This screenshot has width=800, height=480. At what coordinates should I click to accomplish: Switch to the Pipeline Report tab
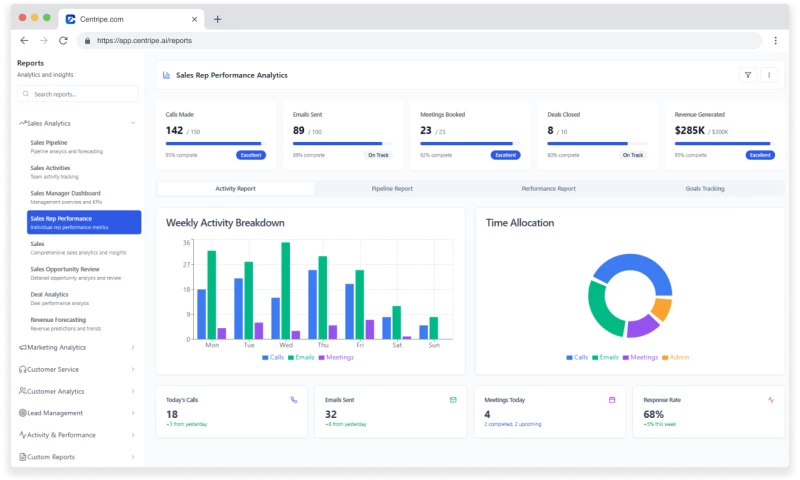click(392, 188)
